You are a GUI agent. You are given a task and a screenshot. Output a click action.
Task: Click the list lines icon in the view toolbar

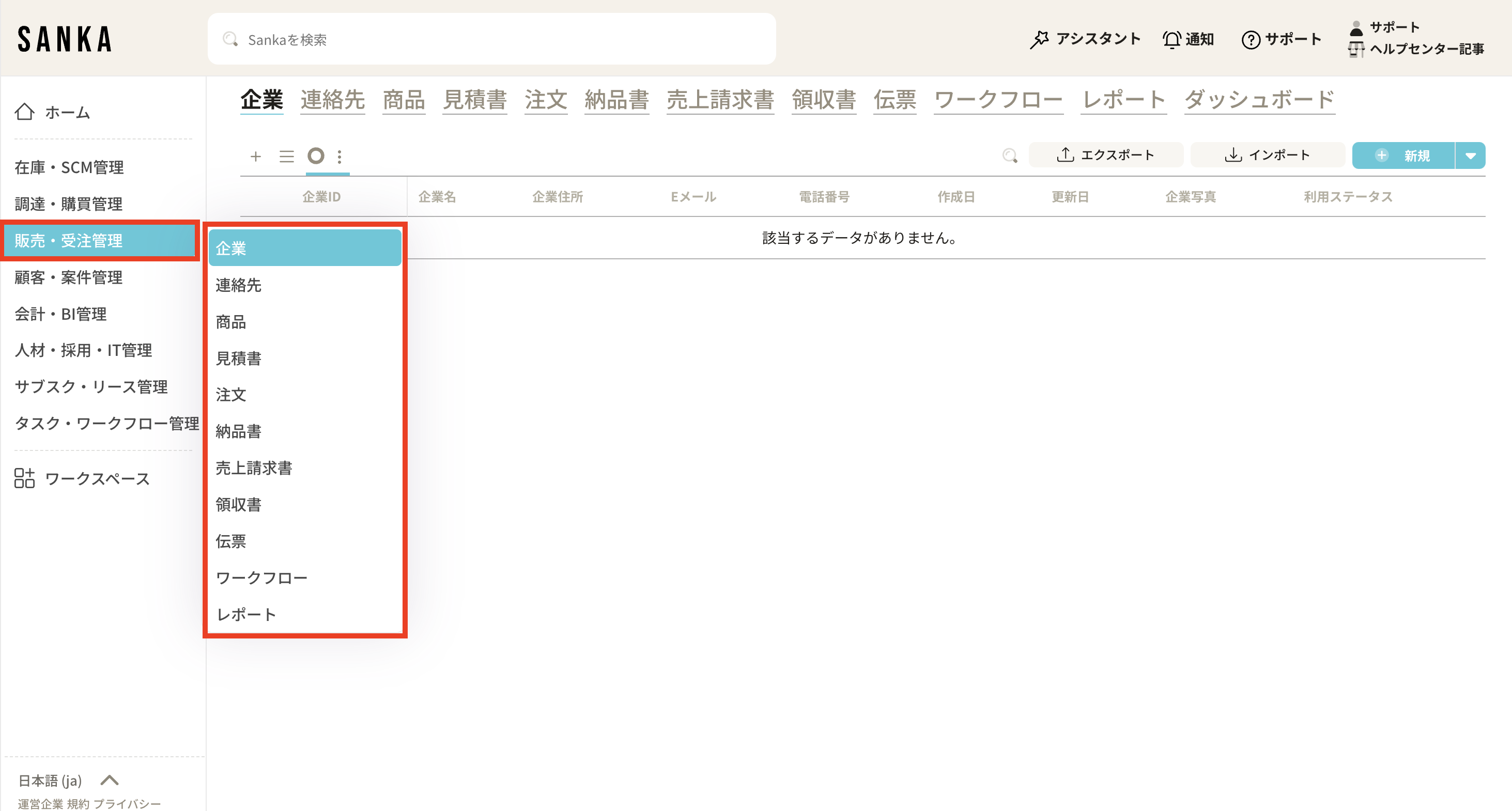click(x=286, y=156)
